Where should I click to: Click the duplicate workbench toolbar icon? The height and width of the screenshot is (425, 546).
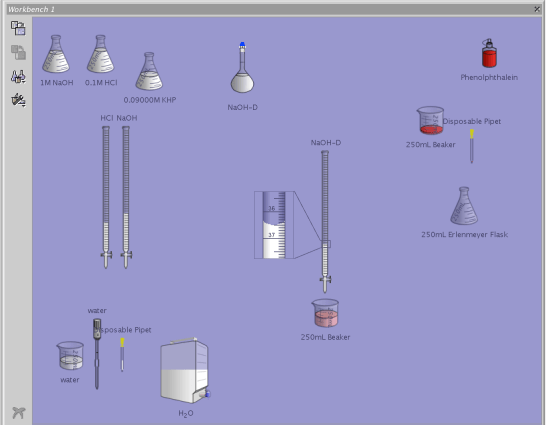18,28
